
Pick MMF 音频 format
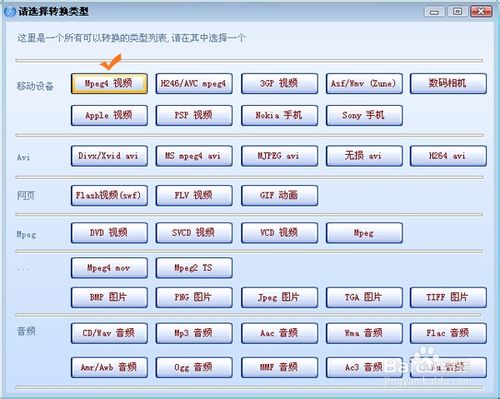click(279, 367)
